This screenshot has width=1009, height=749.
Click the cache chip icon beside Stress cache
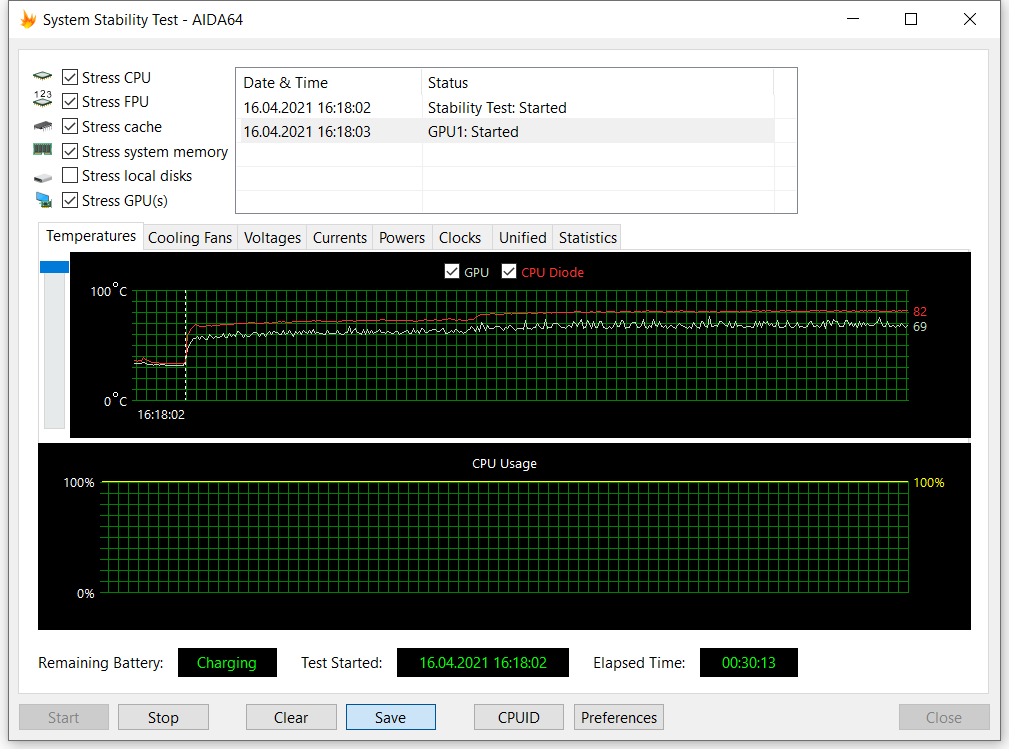(42, 125)
